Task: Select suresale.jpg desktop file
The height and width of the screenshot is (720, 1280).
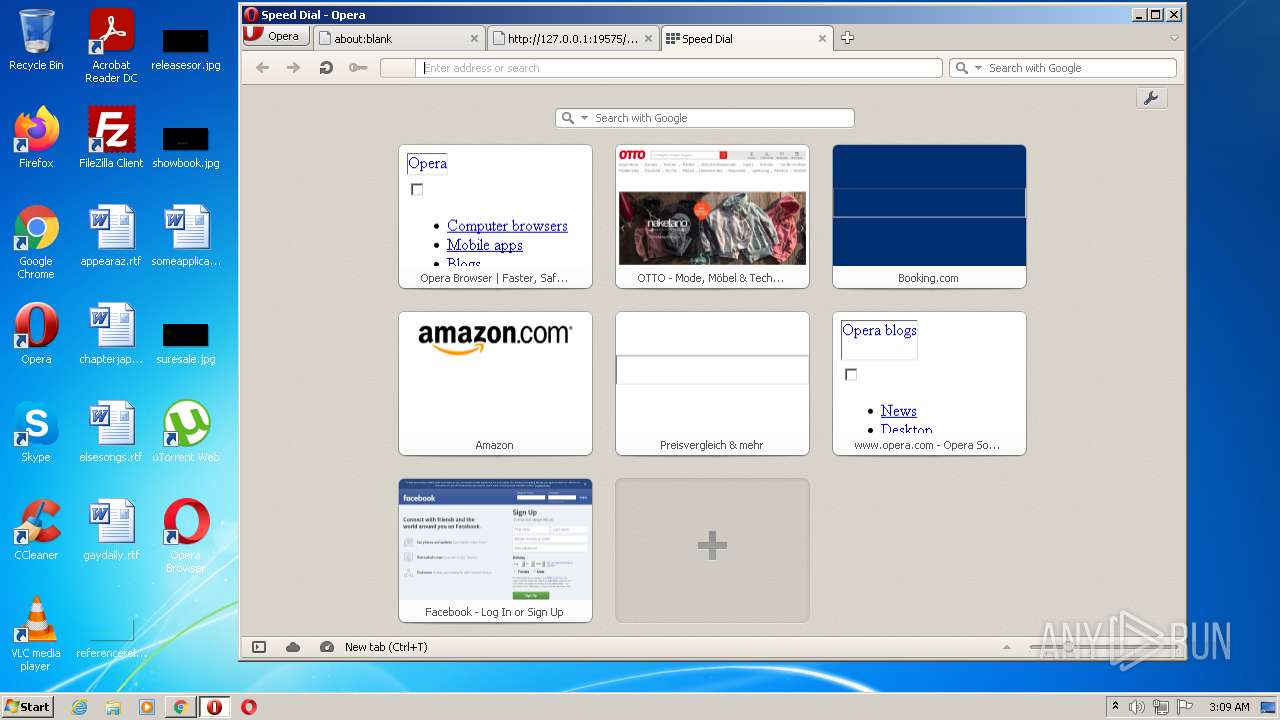Action: pos(186,342)
